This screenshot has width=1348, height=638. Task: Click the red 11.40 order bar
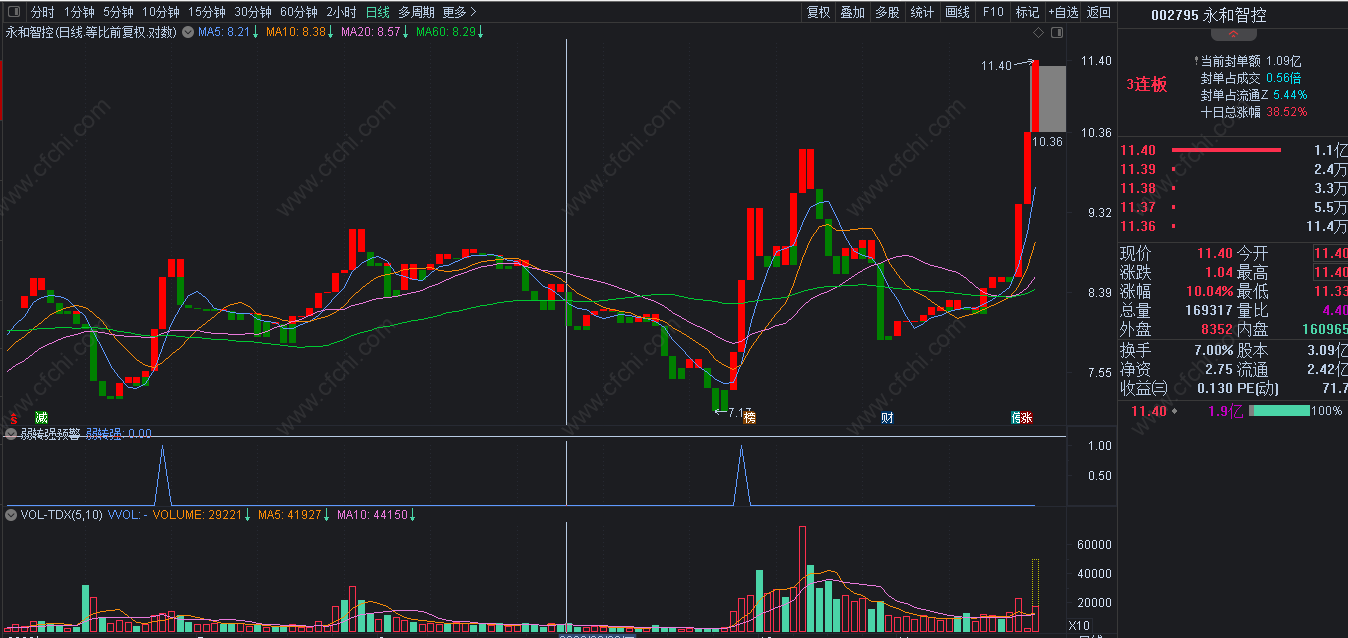click(x=1226, y=150)
